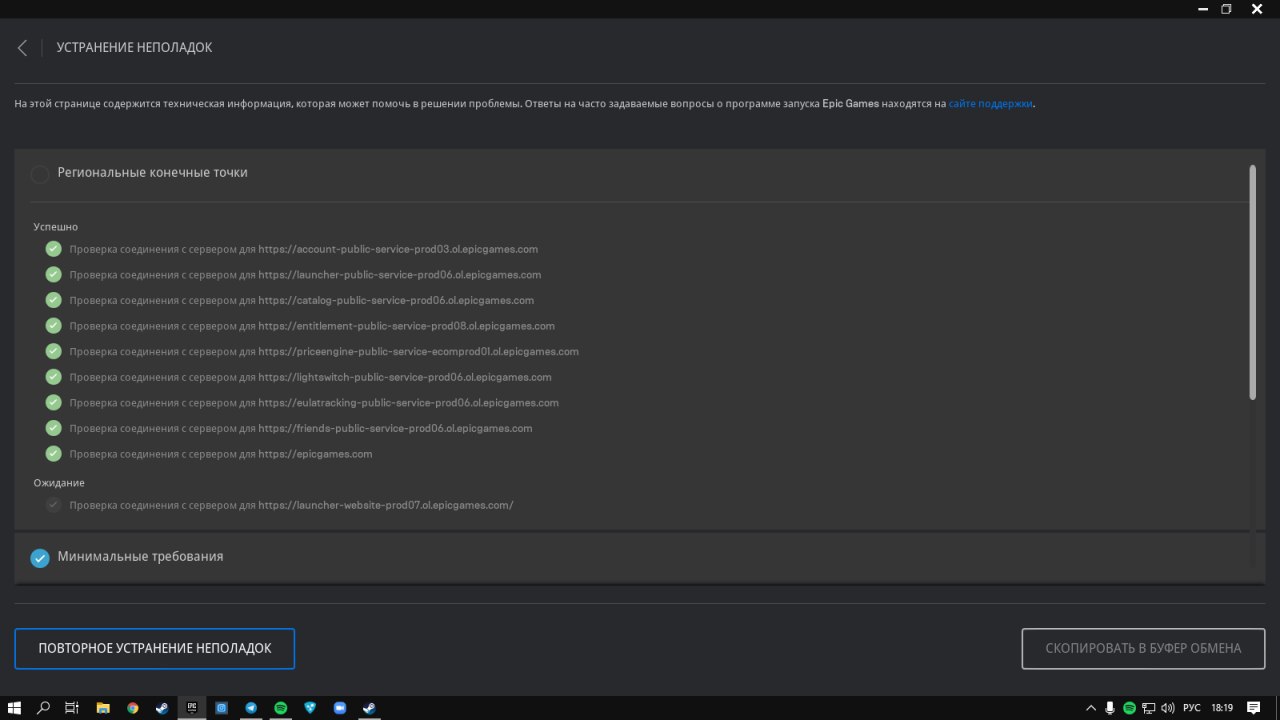
Task: Go back using the left arrow icon
Action: click(x=22, y=48)
